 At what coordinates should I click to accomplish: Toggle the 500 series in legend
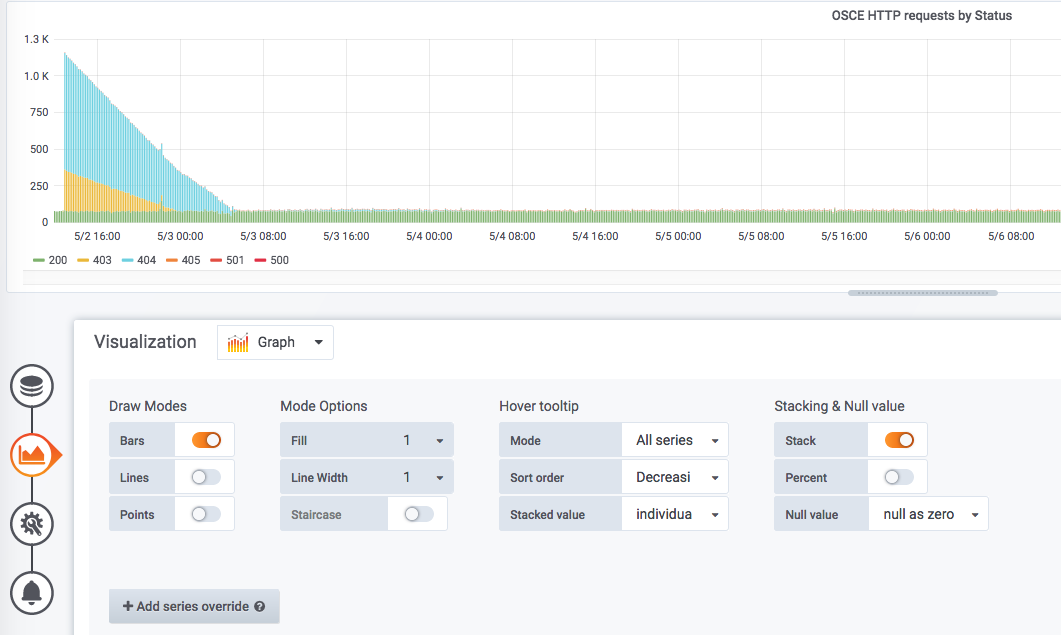coord(272,260)
